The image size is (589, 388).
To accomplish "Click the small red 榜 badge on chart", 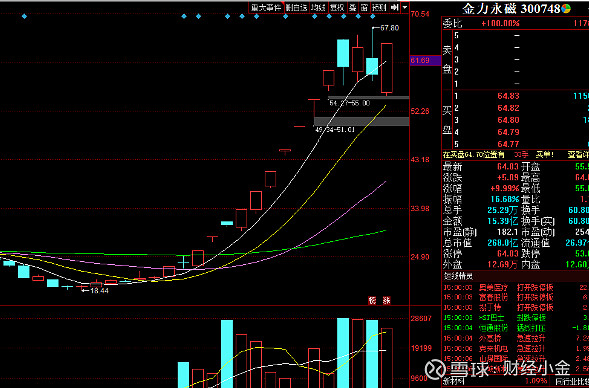I will pos(372,300).
